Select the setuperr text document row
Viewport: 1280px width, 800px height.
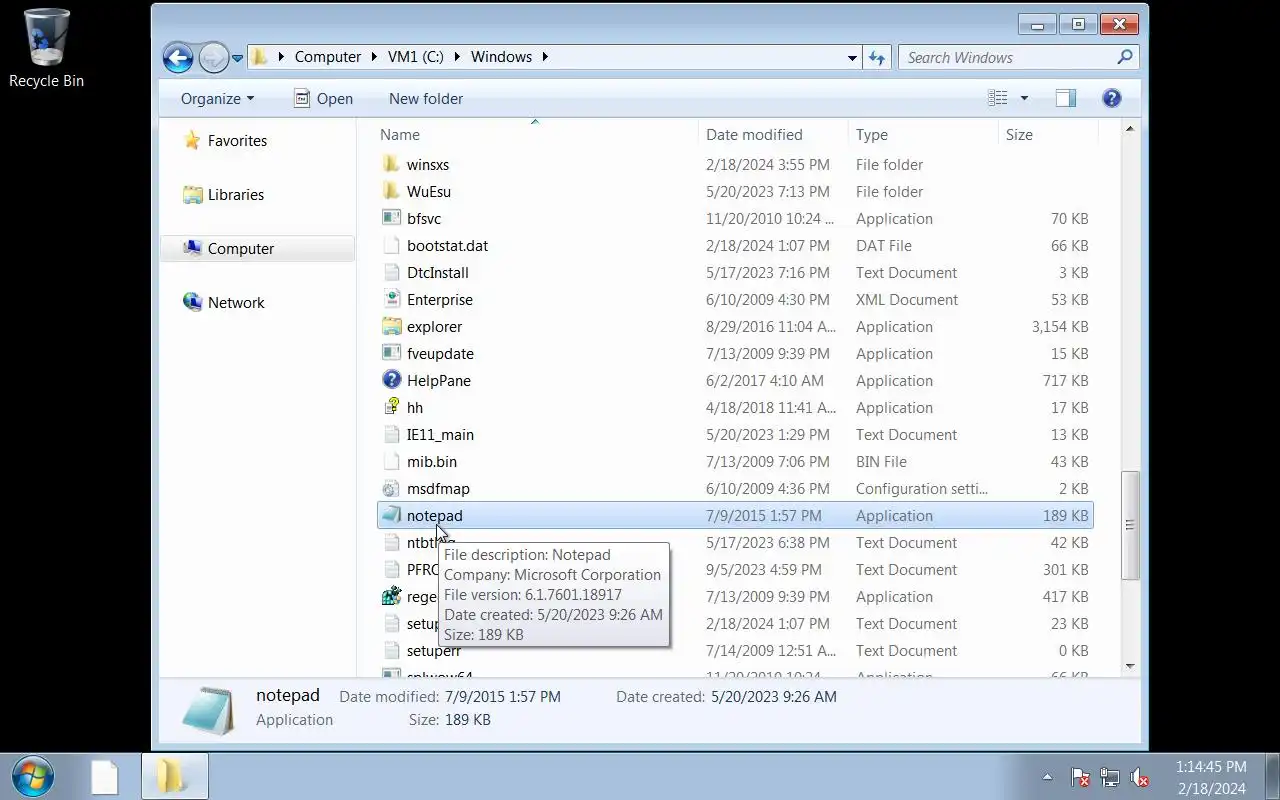pyautogui.click(x=735, y=650)
